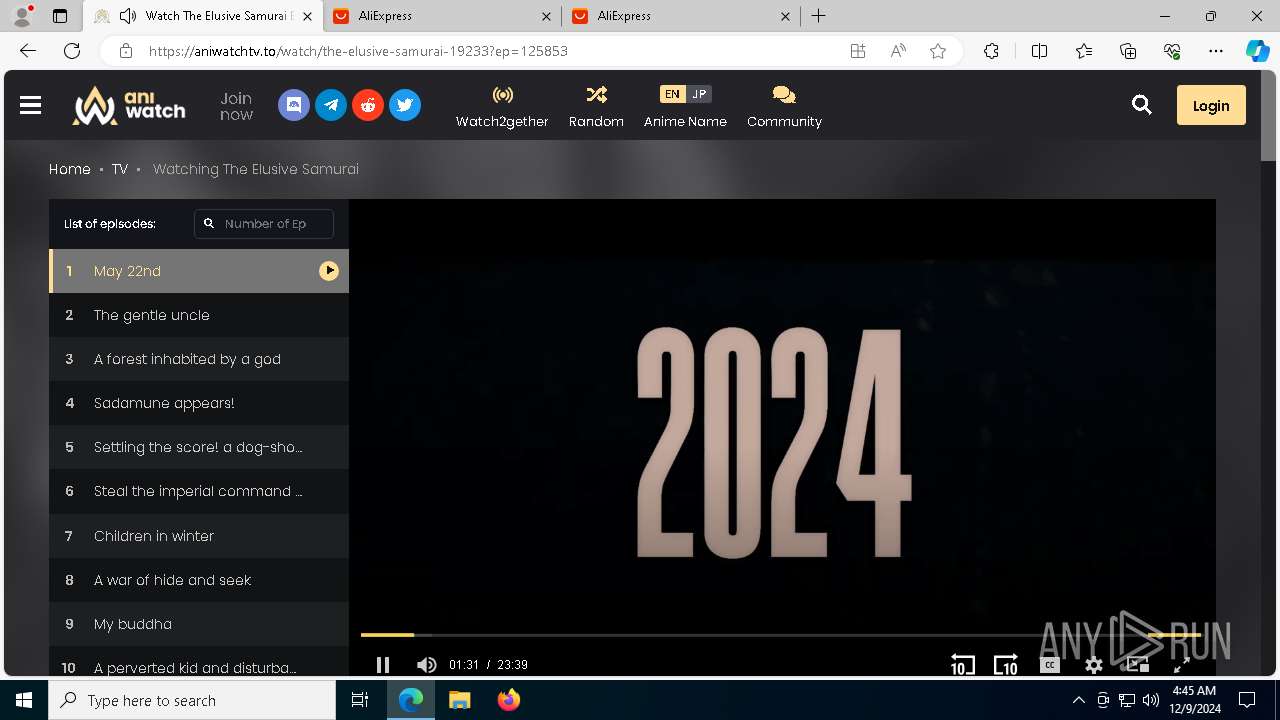Open the Twitter page icon
The width and height of the screenshot is (1280, 720).
[405, 105]
